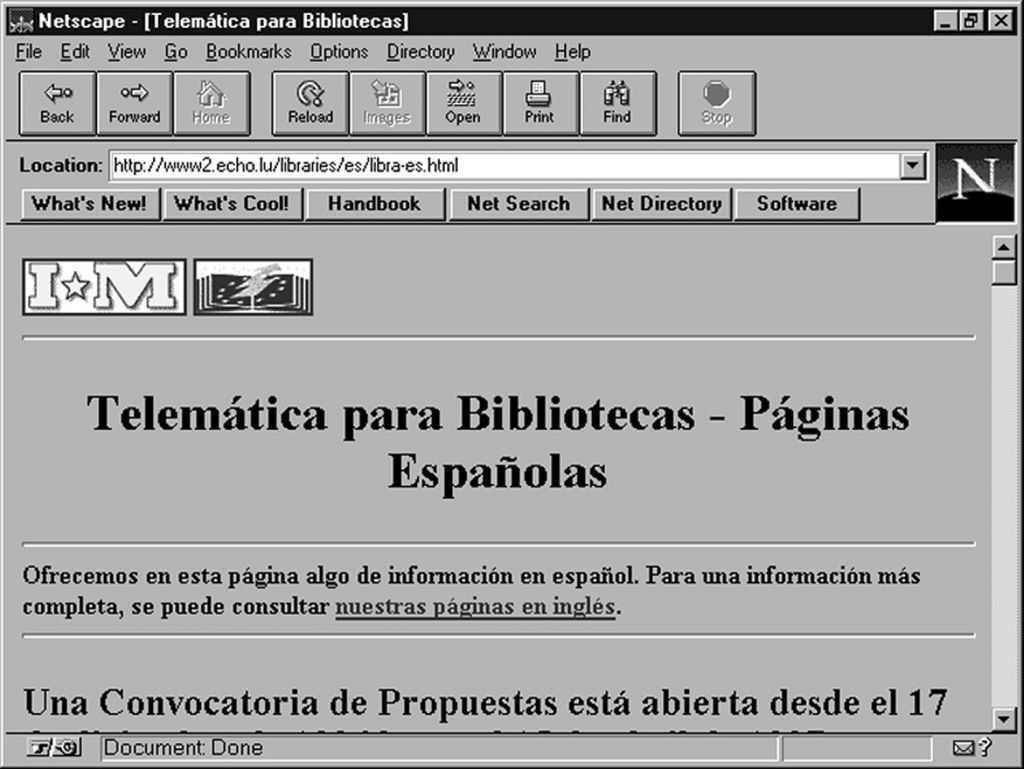The image size is (1024, 769).
Task: Click the Netscape title bar system icon
Action: 21,22
